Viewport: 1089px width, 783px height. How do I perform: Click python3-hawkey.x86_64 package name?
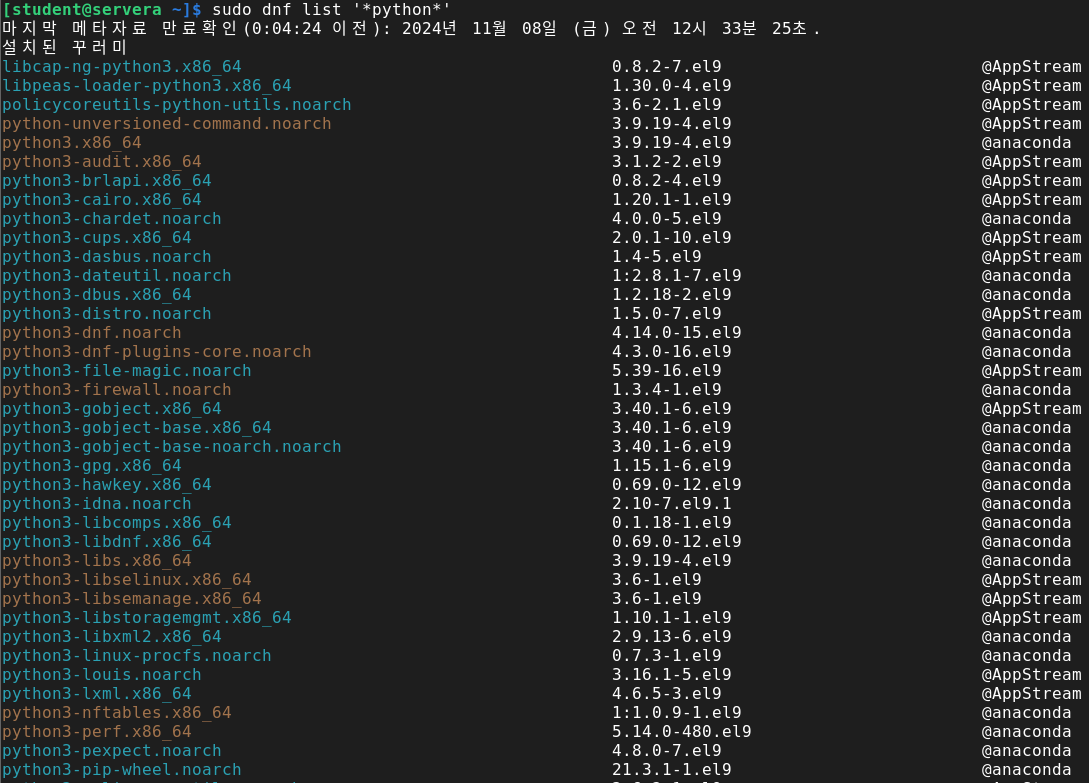click(x=106, y=484)
